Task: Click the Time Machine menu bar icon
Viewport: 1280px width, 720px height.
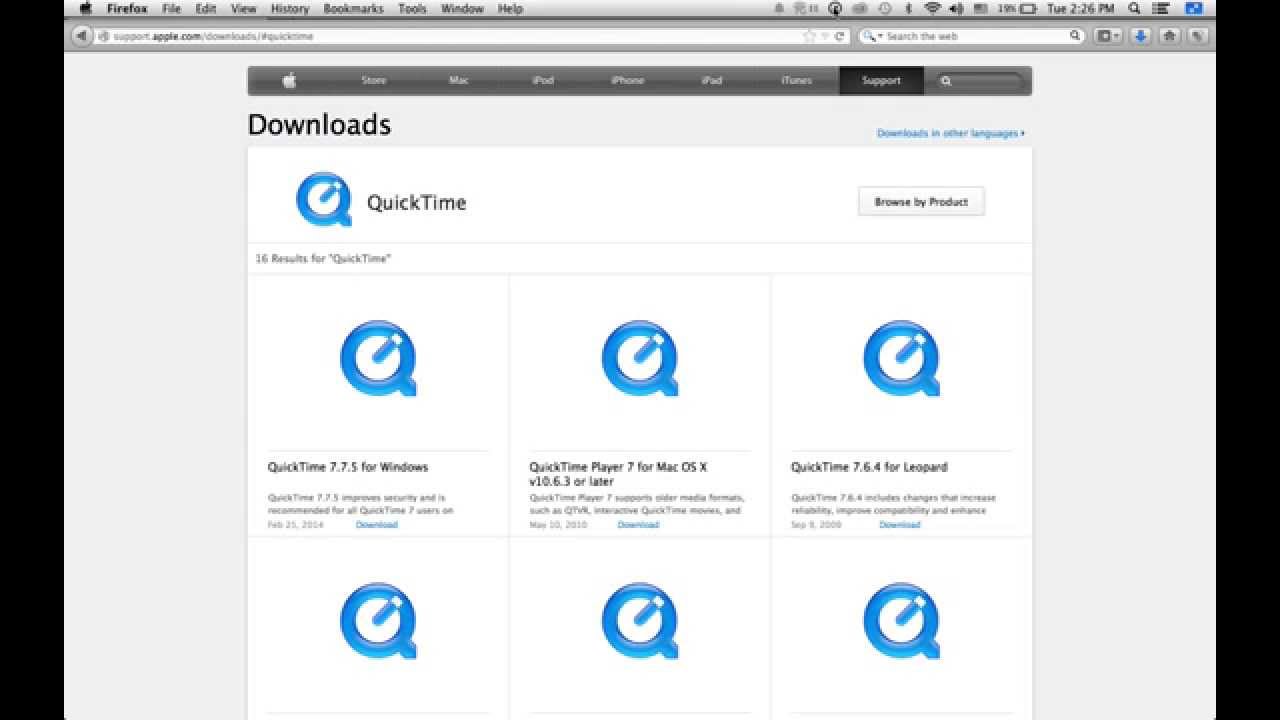Action: pos(884,8)
